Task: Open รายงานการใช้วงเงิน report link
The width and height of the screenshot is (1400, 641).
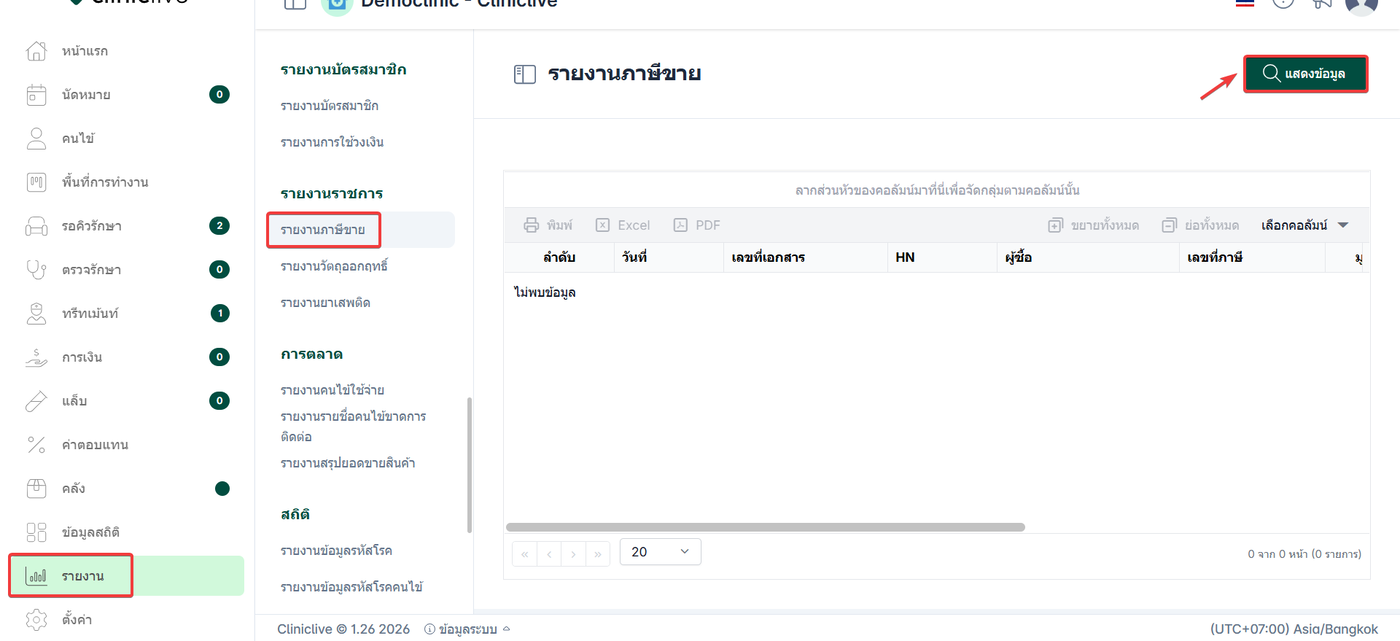Action: (332, 142)
